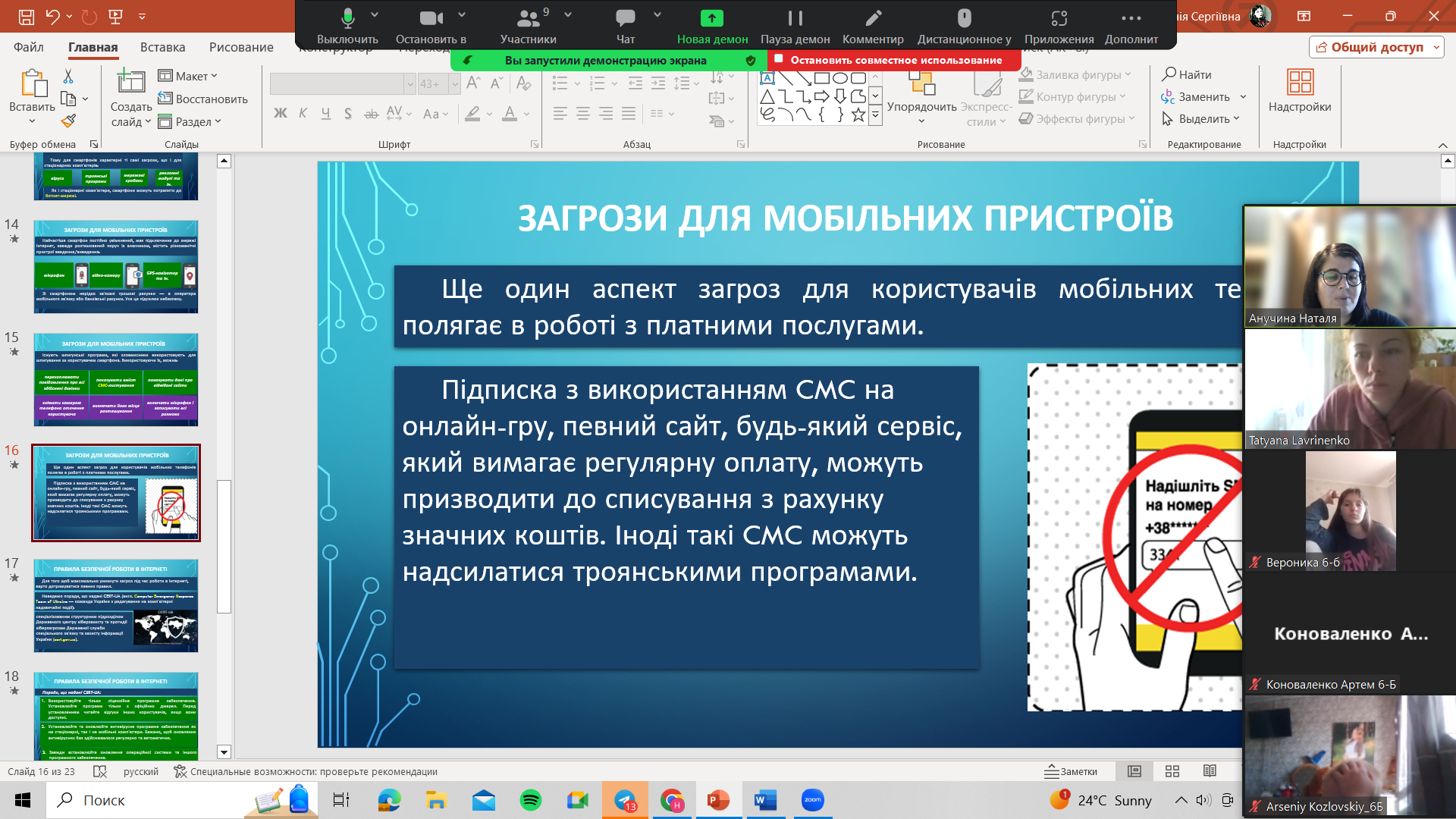
Task: Open the Рисование ribbon tab
Action: coord(241,47)
